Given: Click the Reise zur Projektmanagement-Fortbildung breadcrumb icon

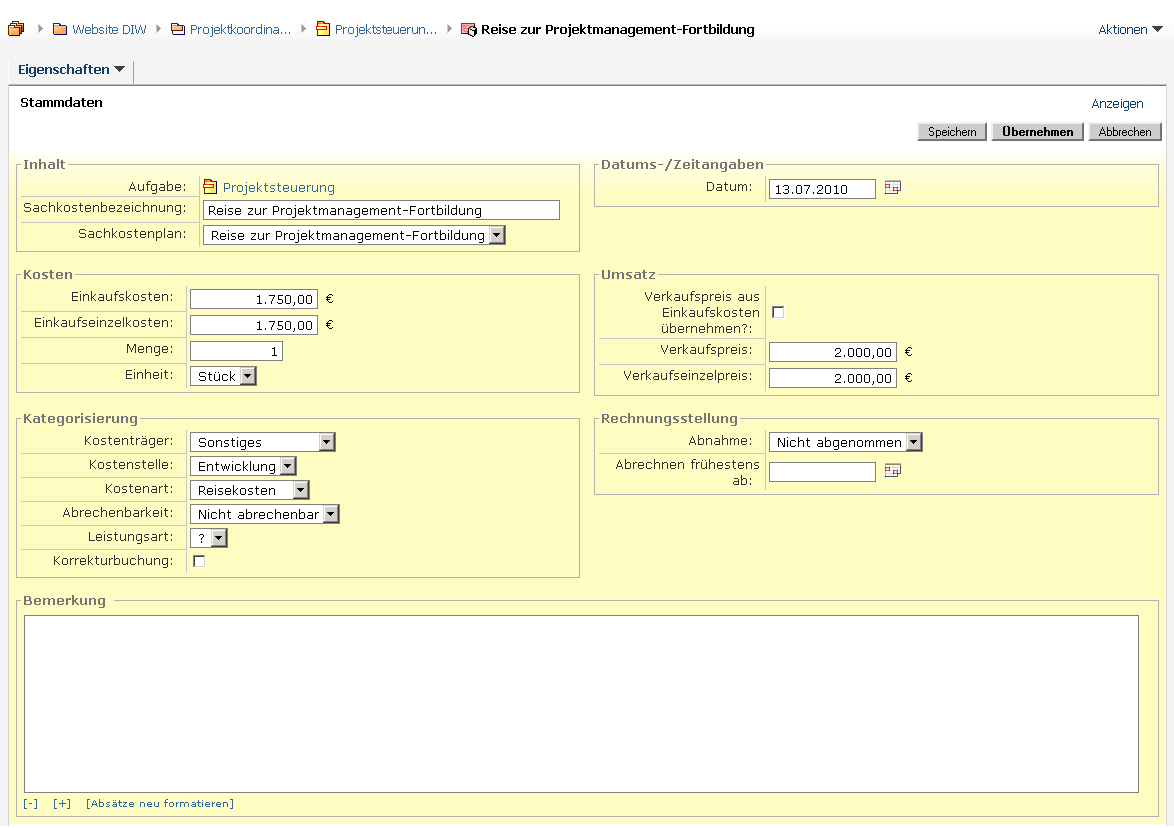Looking at the screenshot, I should coord(468,30).
